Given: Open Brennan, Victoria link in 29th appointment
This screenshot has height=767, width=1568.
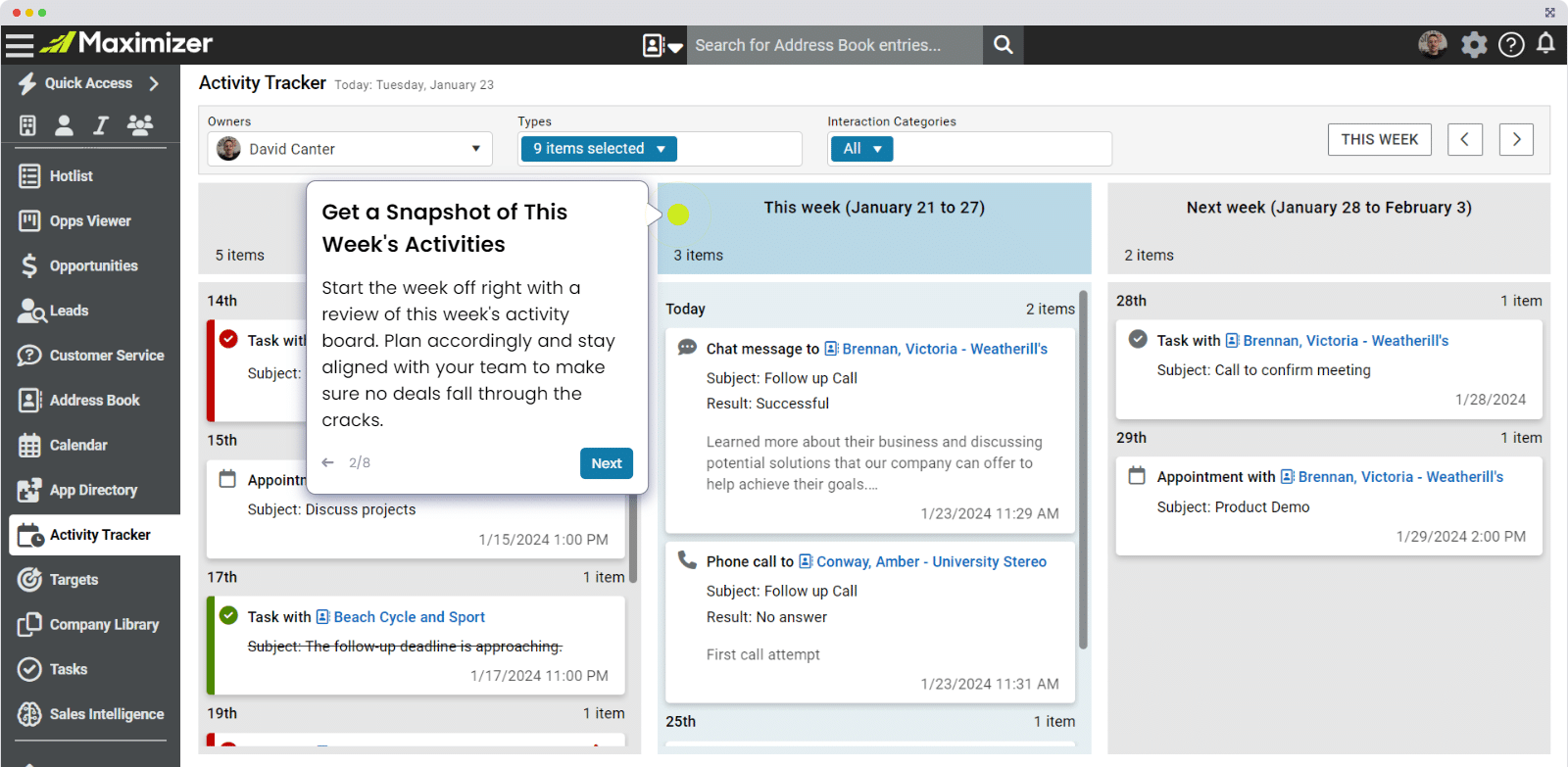Looking at the screenshot, I should (x=1400, y=477).
